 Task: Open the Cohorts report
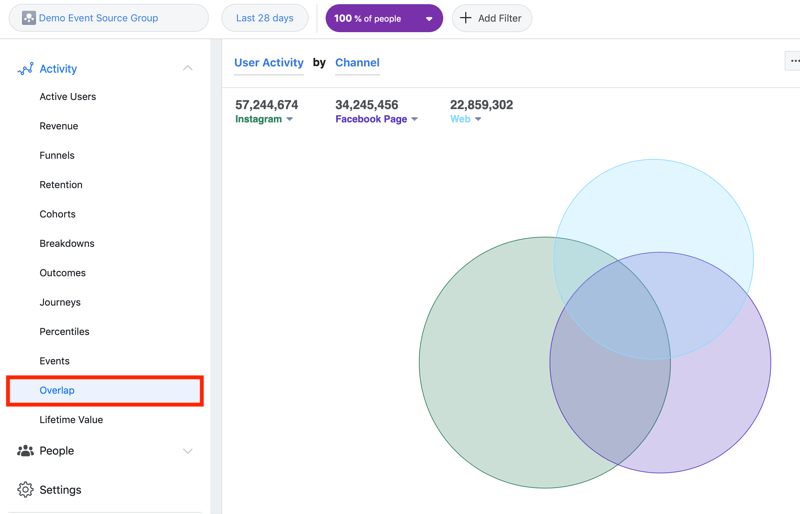point(57,214)
